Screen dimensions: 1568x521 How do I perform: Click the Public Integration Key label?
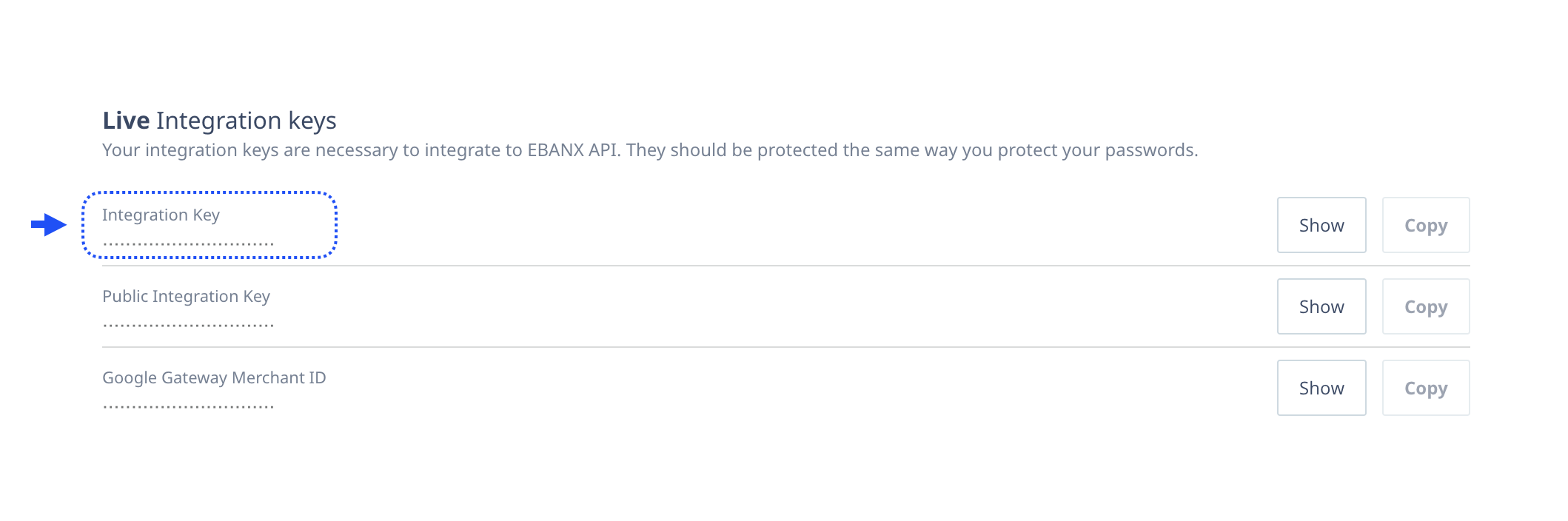[x=186, y=296]
